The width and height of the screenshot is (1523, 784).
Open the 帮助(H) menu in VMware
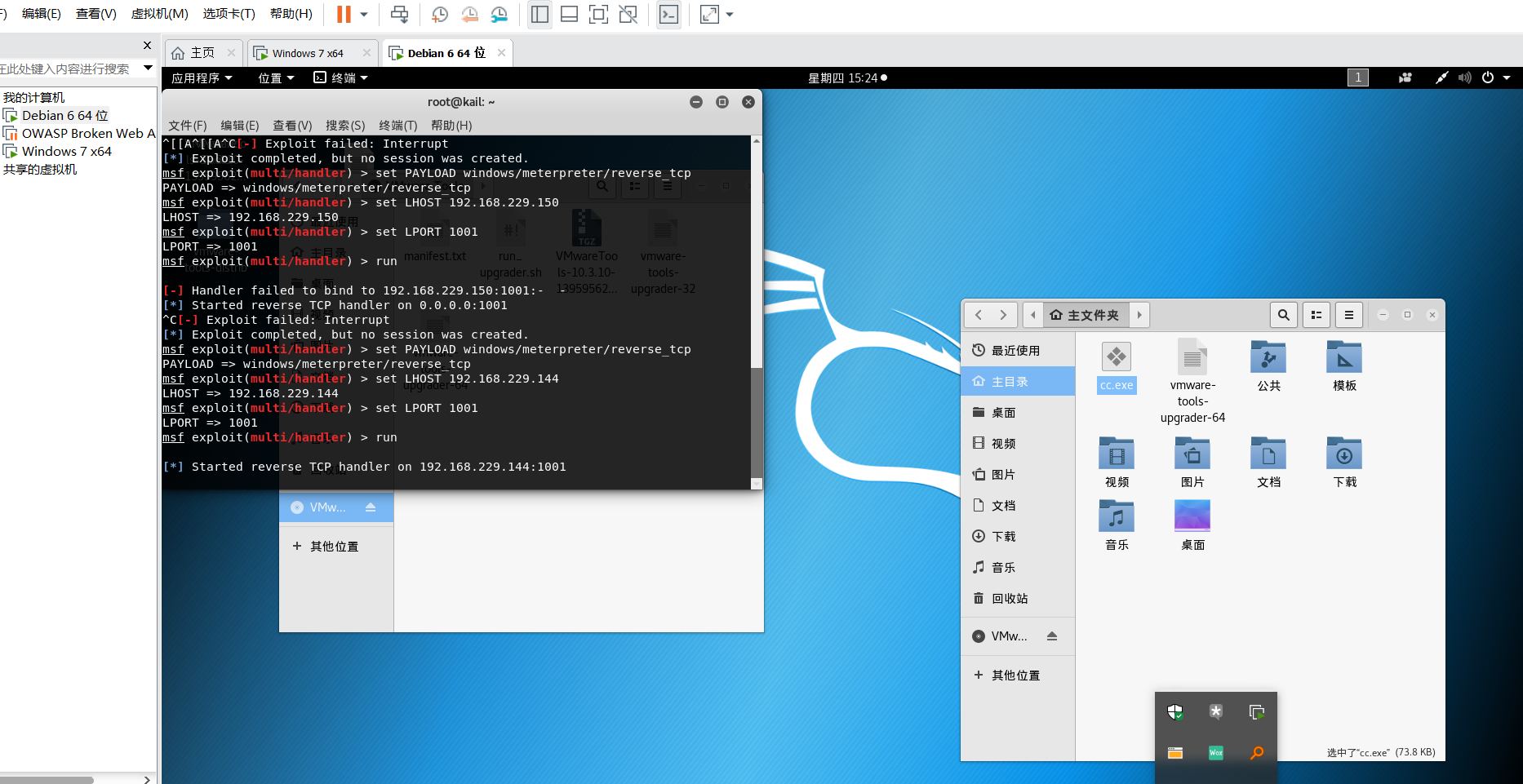pos(291,14)
